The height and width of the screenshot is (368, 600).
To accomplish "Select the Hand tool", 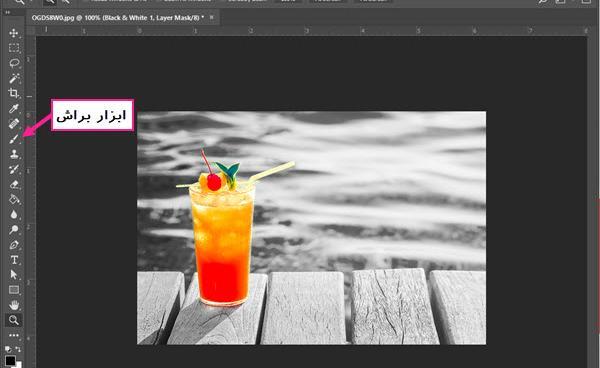I will point(14,305).
